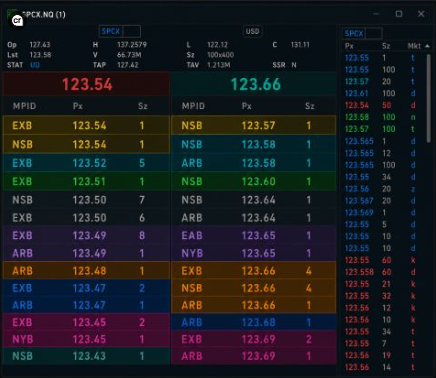The width and height of the screenshot is (436, 378).
Task: Select the NSB bid row at 123.50
Action: click(x=86, y=200)
